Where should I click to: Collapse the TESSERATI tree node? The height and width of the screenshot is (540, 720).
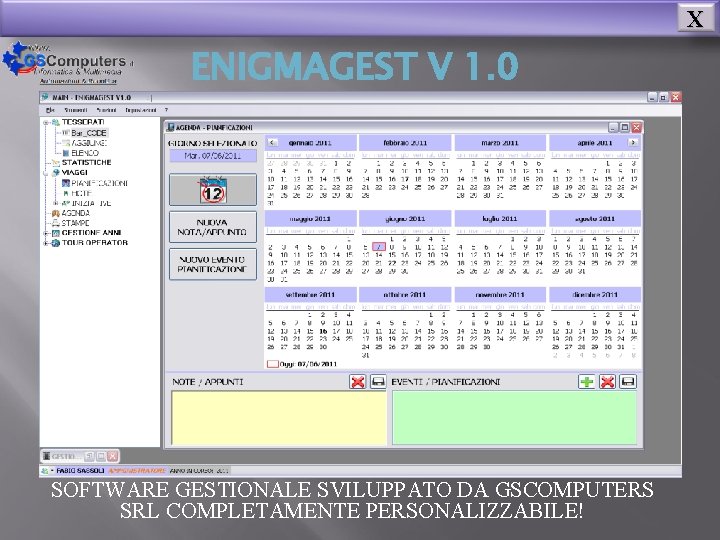coord(46,123)
